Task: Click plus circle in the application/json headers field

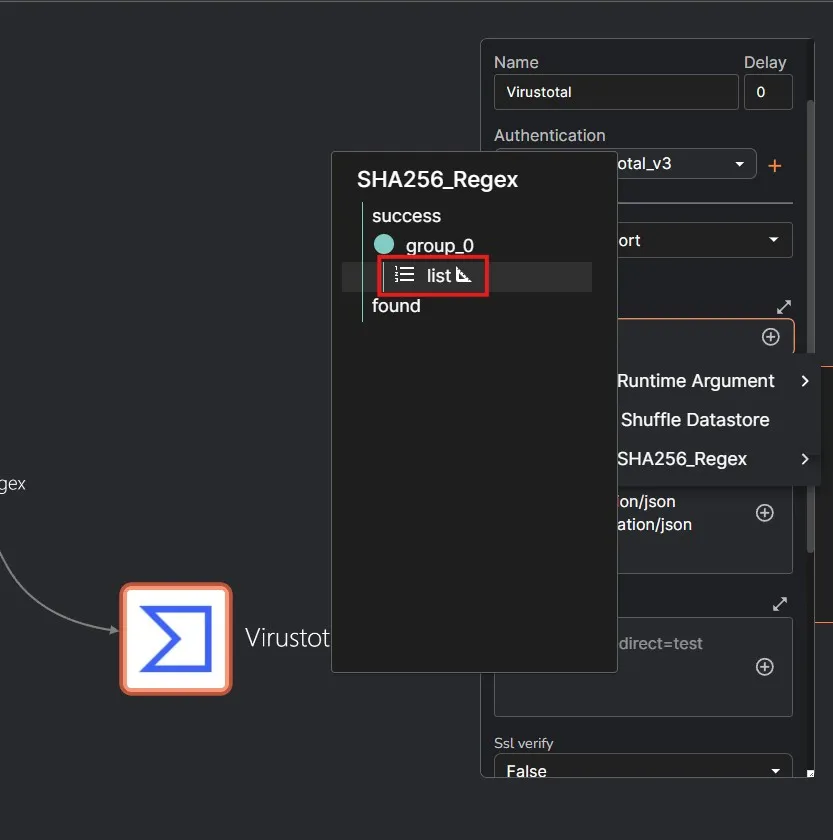Action: point(764,513)
